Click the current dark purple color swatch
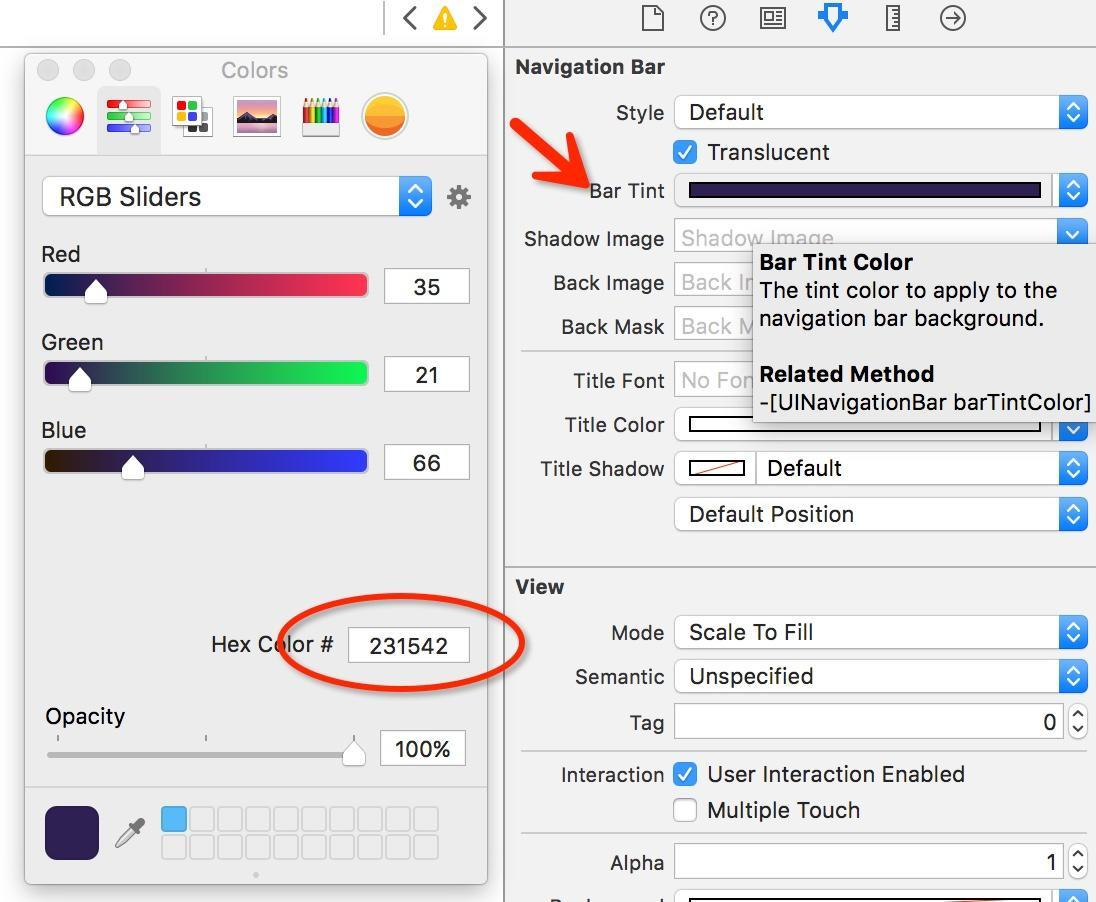1096x902 pixels. click(x=72, y=833)
